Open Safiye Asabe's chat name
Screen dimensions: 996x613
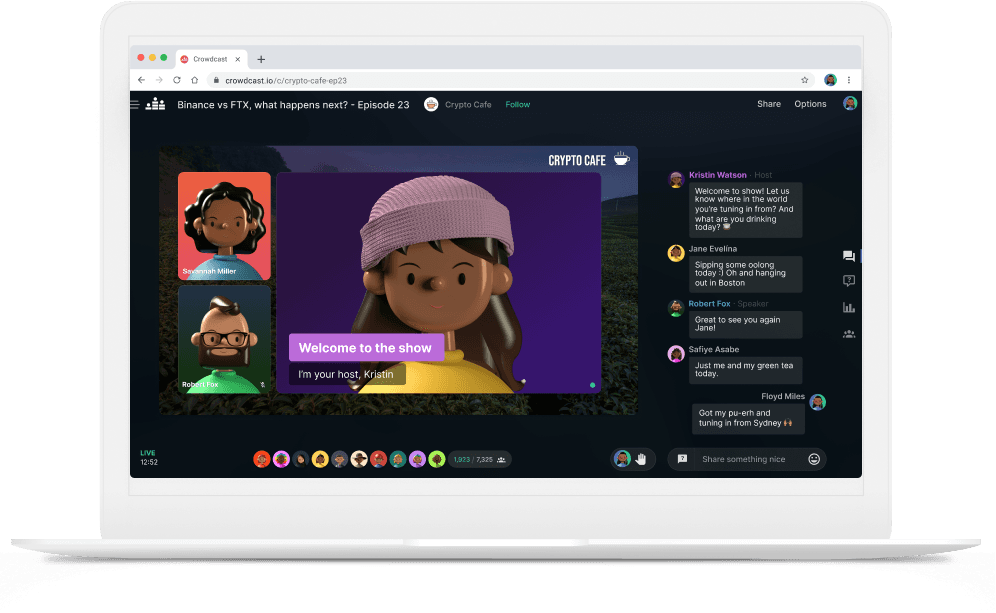tap(714, 349)
